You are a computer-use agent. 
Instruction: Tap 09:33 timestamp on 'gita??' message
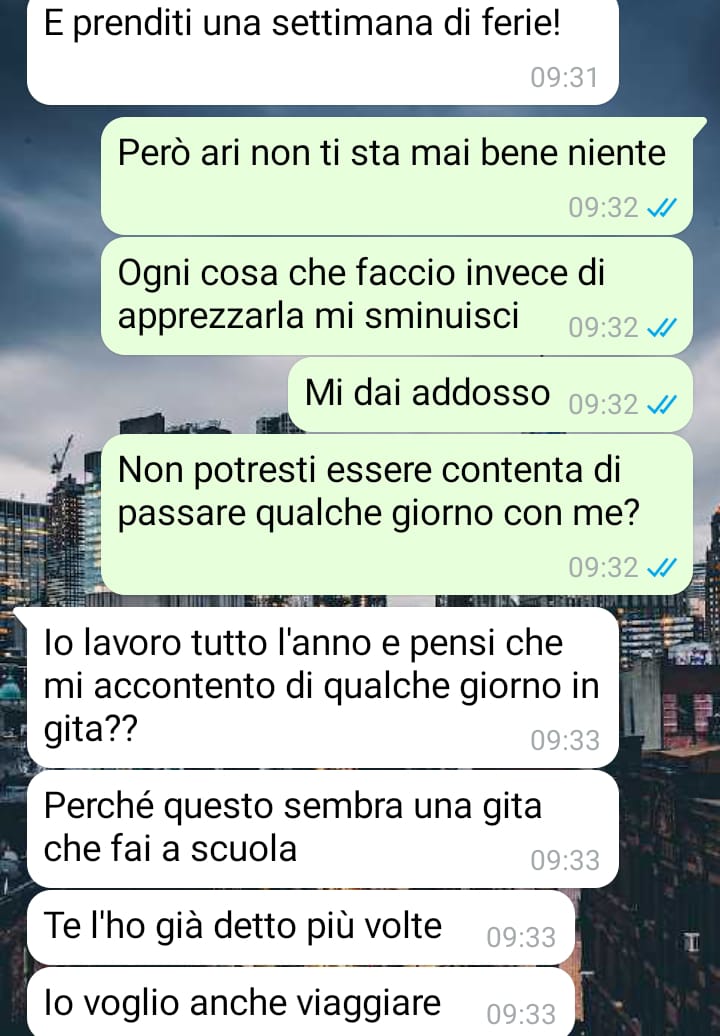coord(565,741)
